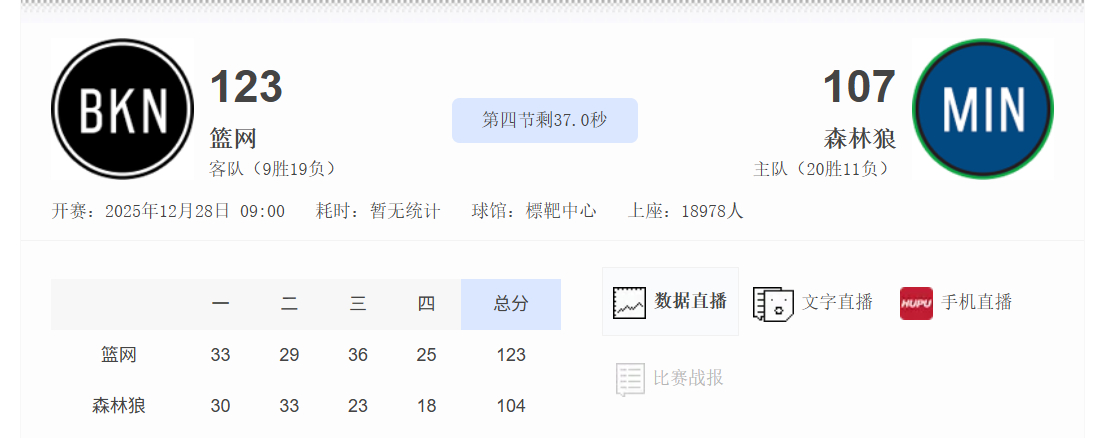This screenshot has width=1107, height=438.
Task: Click the Nets second quarter score 29
Action: (289, 355)
